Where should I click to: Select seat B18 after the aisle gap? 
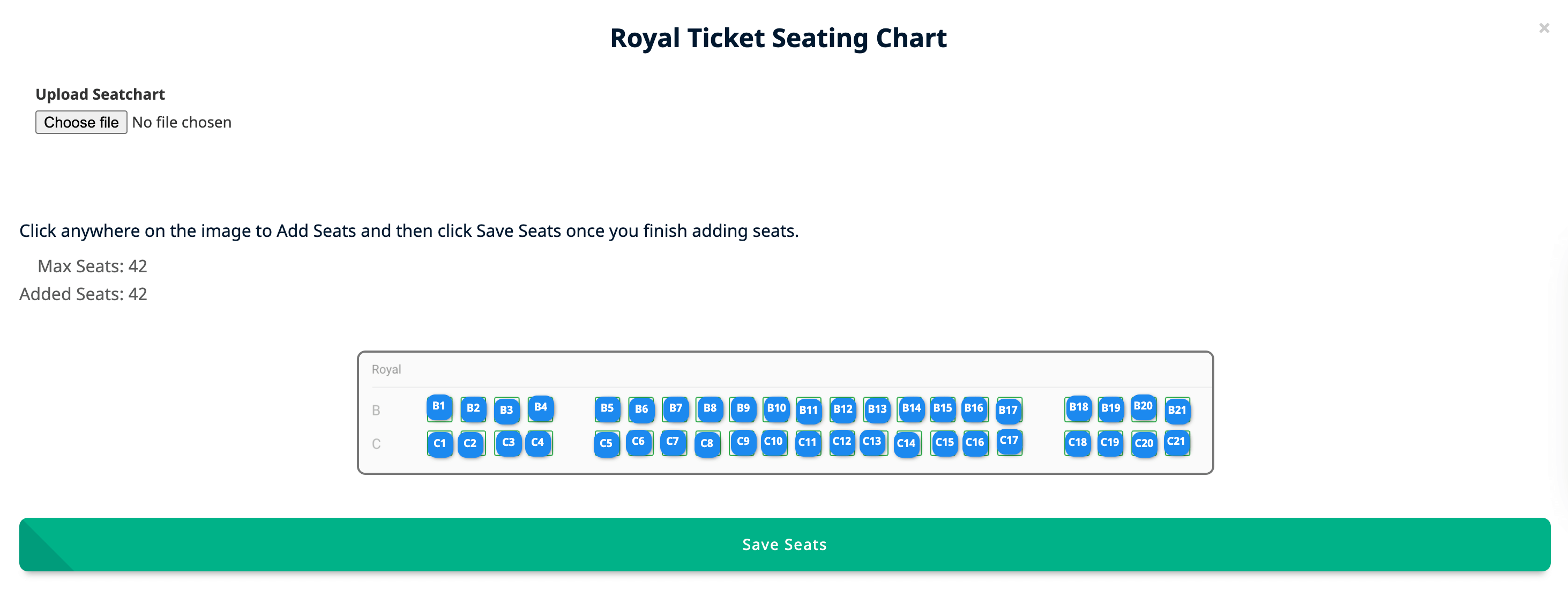(x=1077, y=408)
